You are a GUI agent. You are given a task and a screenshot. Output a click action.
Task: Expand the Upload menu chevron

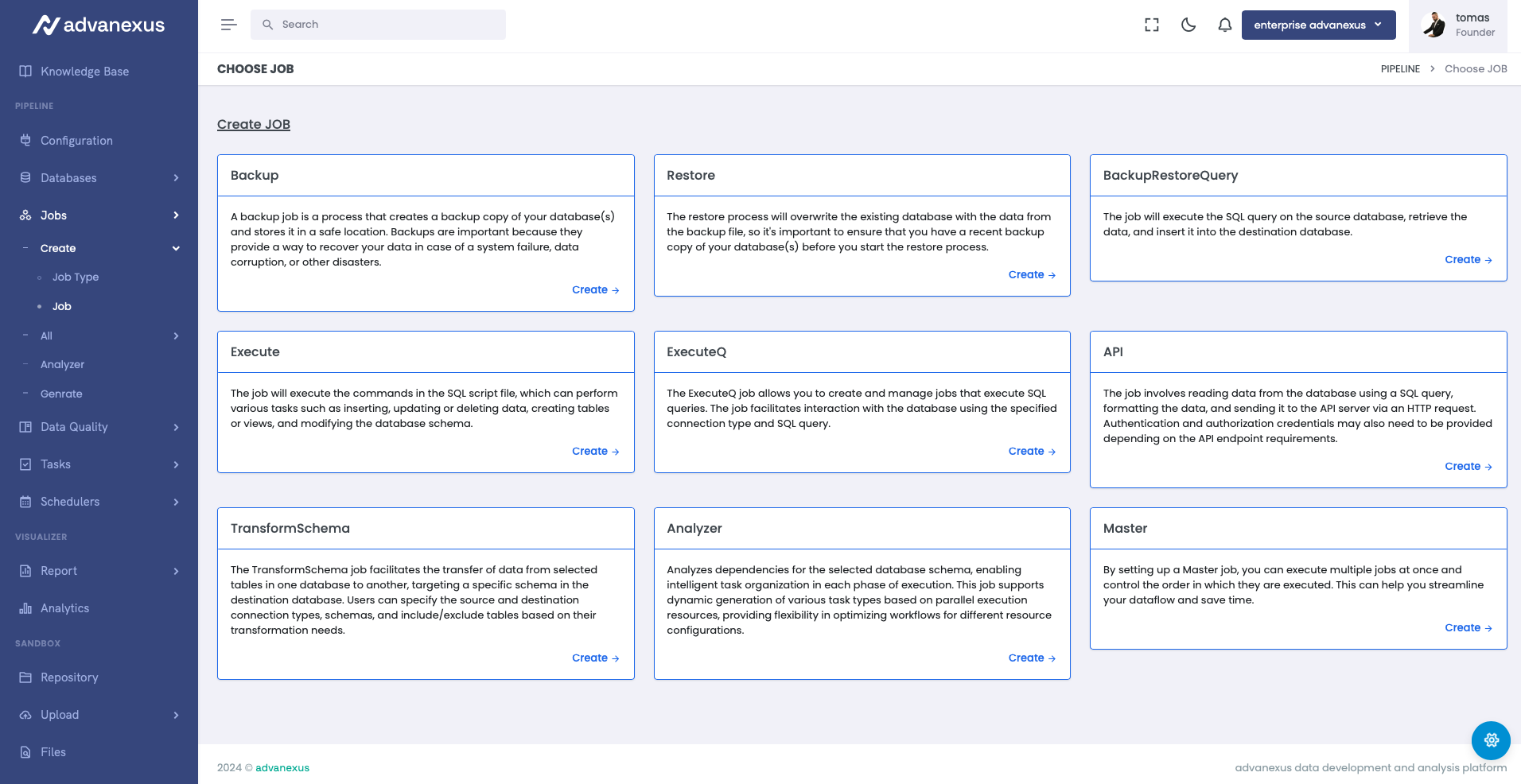[x=176, y=715]
